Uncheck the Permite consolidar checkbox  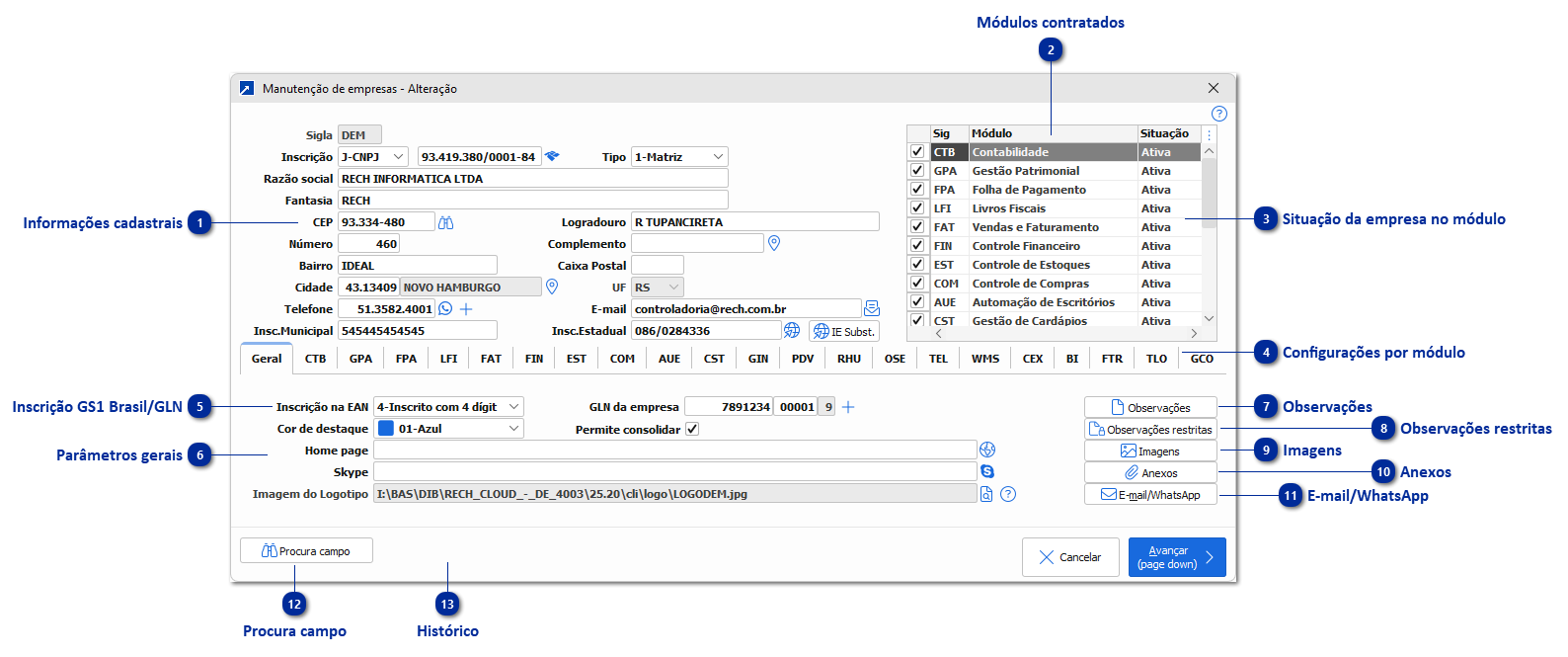(692, 429)
